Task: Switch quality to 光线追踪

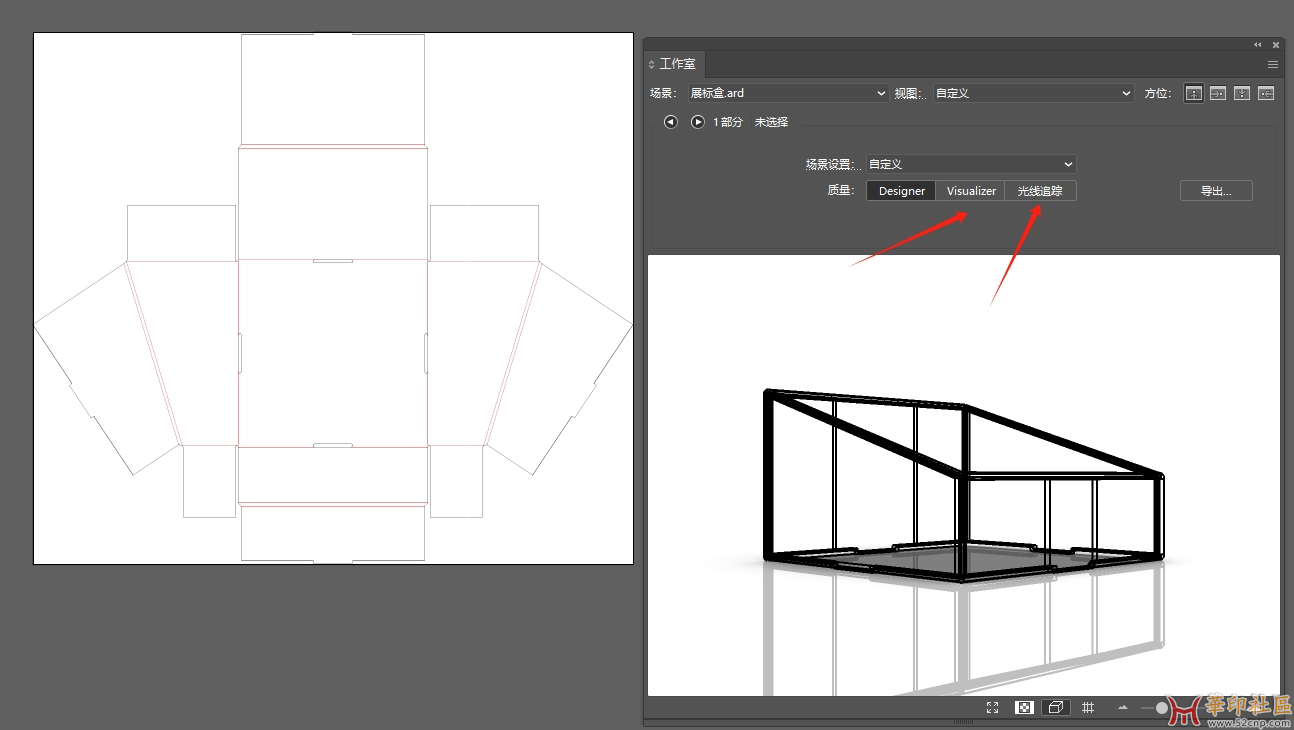Action: click(1040, 191)
